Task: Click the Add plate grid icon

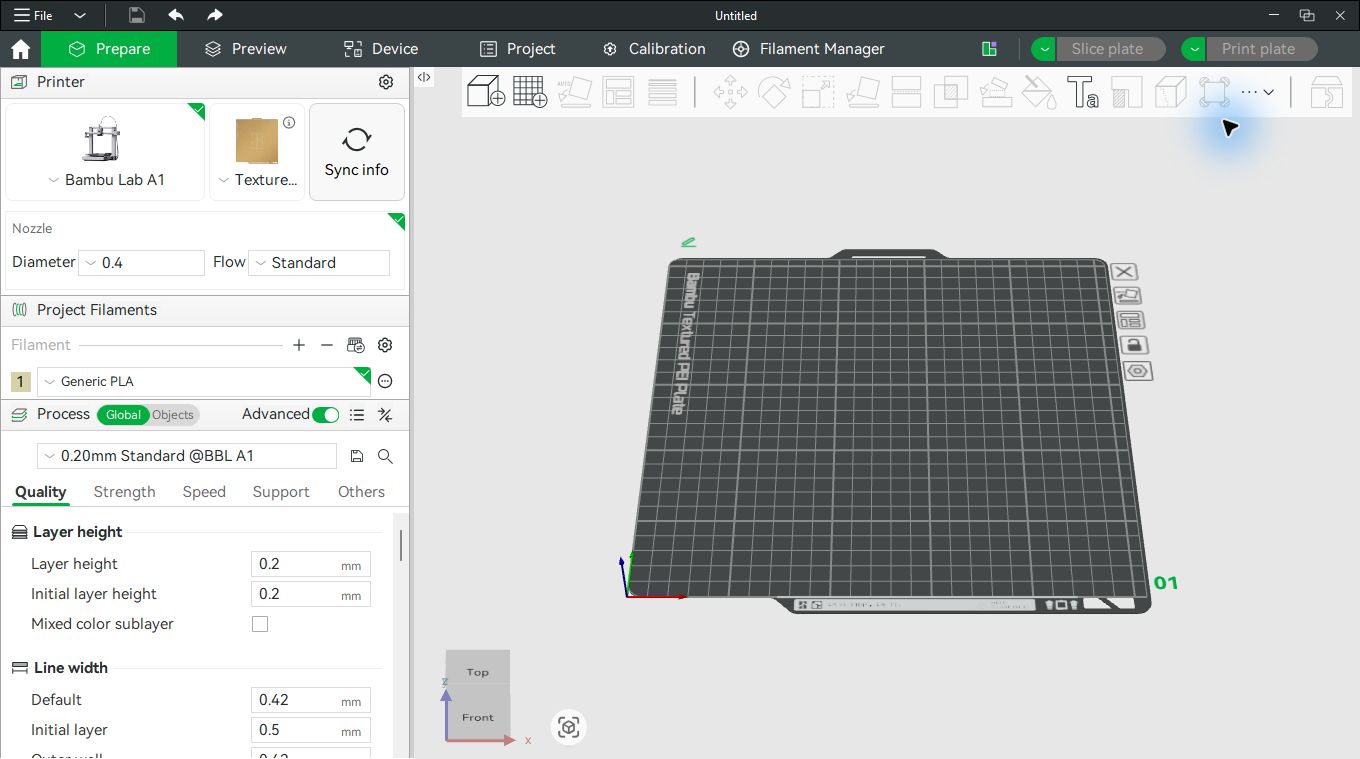Action: (530, 92)
